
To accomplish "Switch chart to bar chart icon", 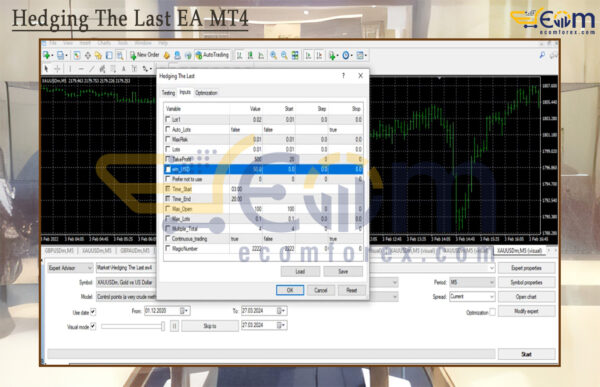I will 240,56.
